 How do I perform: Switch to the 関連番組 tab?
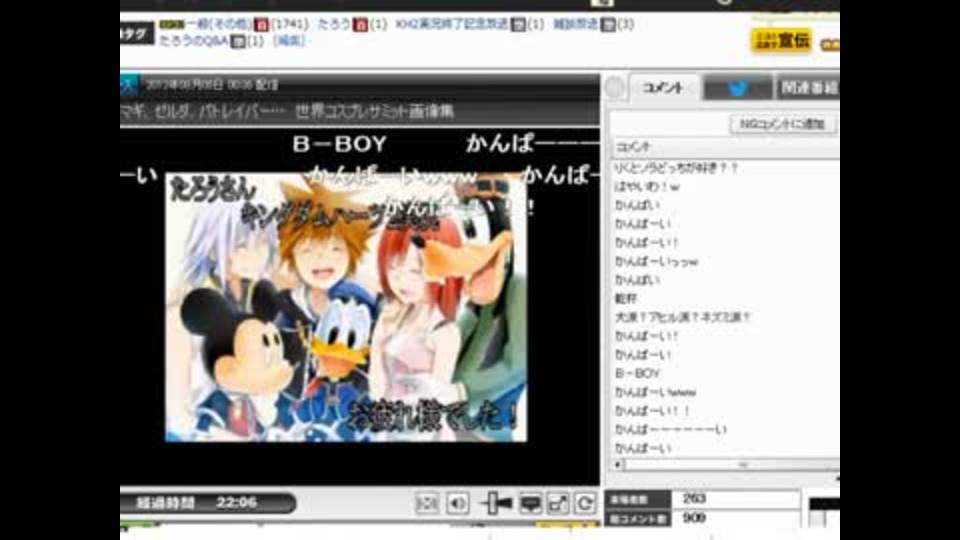click(808, 88)
